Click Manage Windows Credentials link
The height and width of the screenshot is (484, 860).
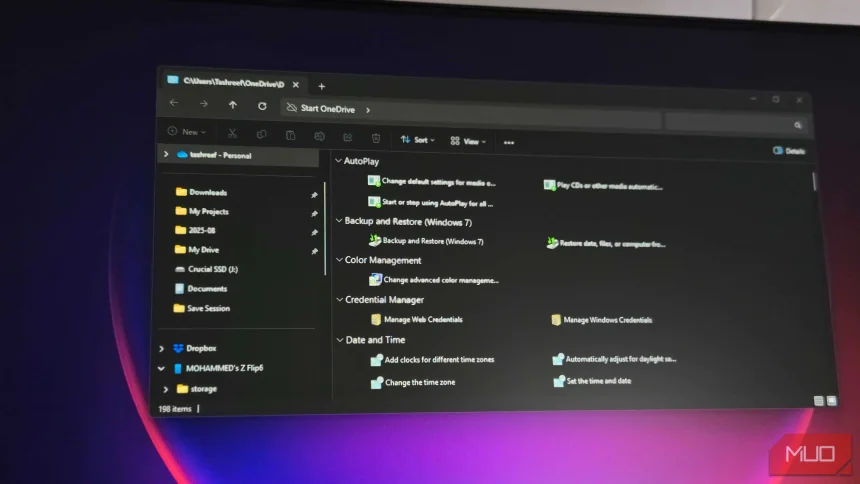[607, 320]
